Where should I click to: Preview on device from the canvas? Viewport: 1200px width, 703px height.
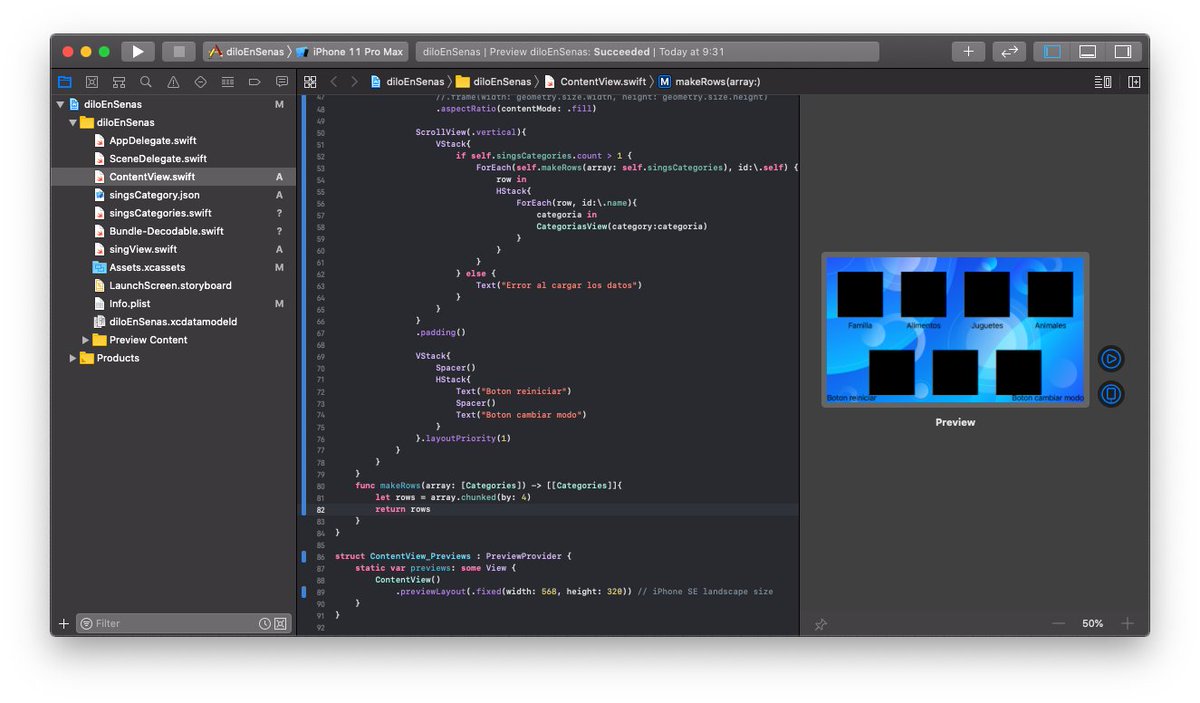pos(1111,394)
